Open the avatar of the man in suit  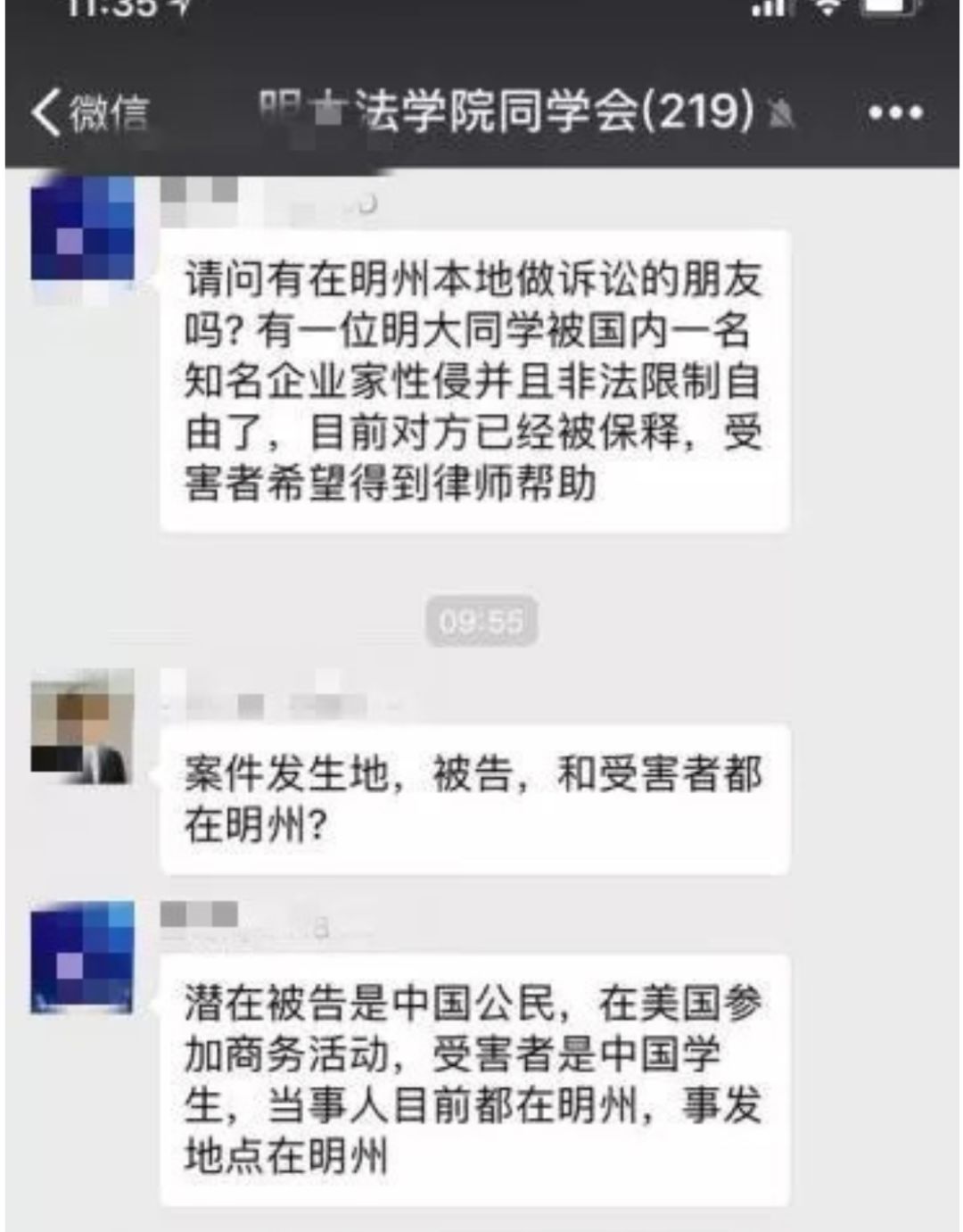[x=83, y=726]
